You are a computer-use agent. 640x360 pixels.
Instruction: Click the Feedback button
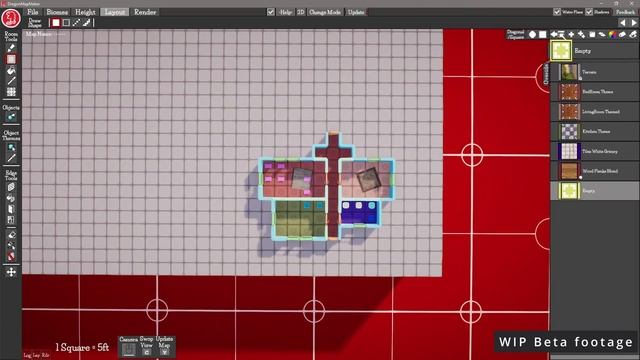(x=625, y=12)
